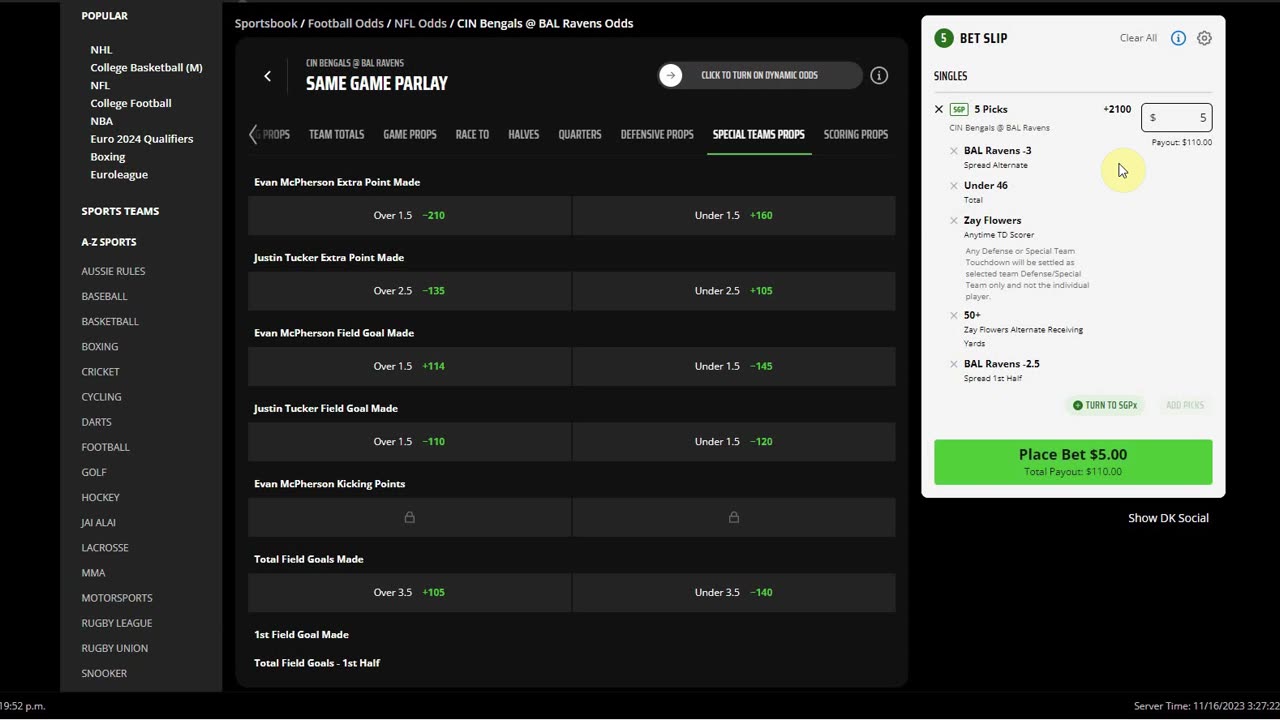
Task: Click the wager amount input field
Action: [x=1177, y=118]
